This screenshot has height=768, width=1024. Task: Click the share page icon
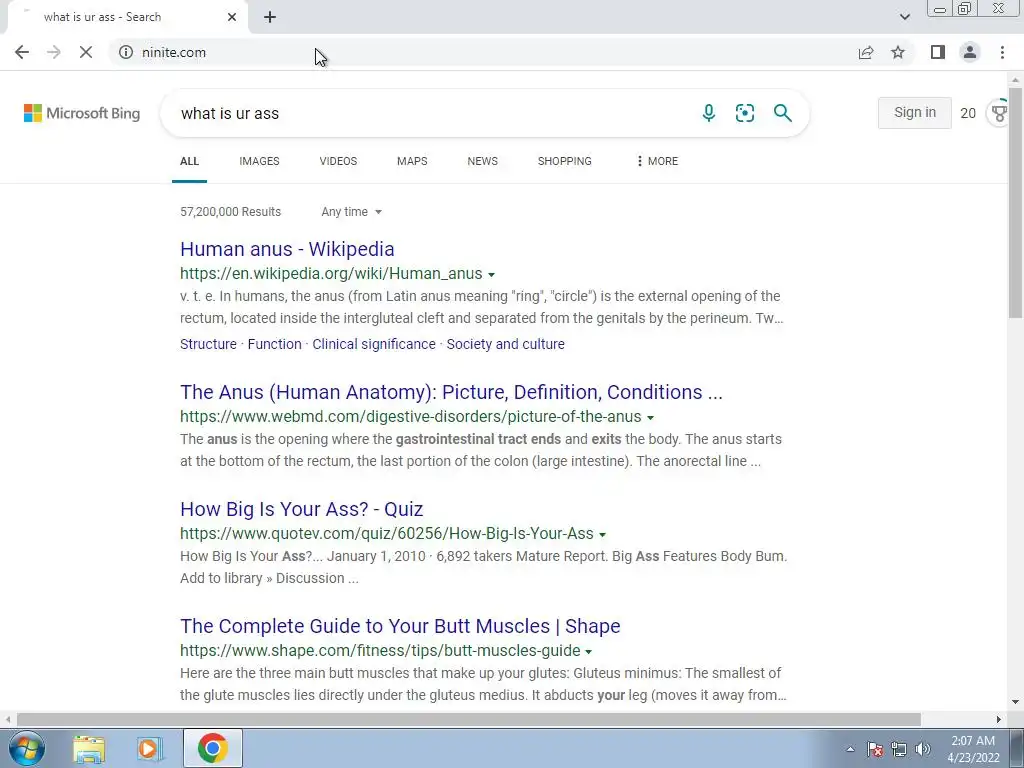coord(866,52)
